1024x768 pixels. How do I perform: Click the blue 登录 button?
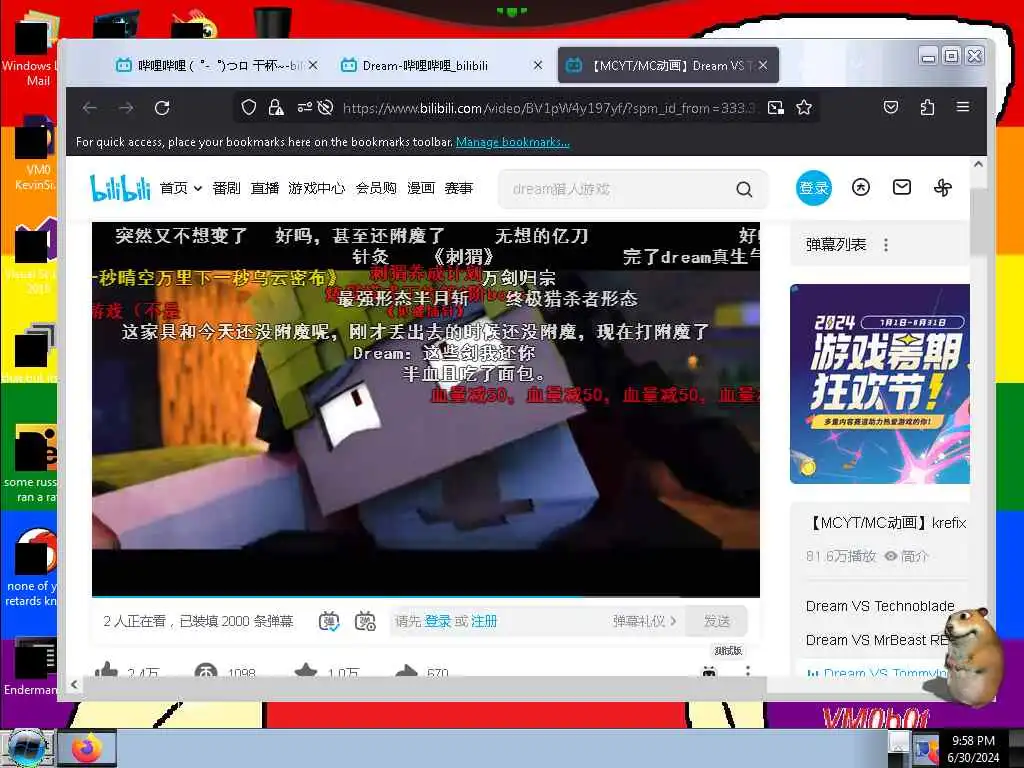coord(814,188)
